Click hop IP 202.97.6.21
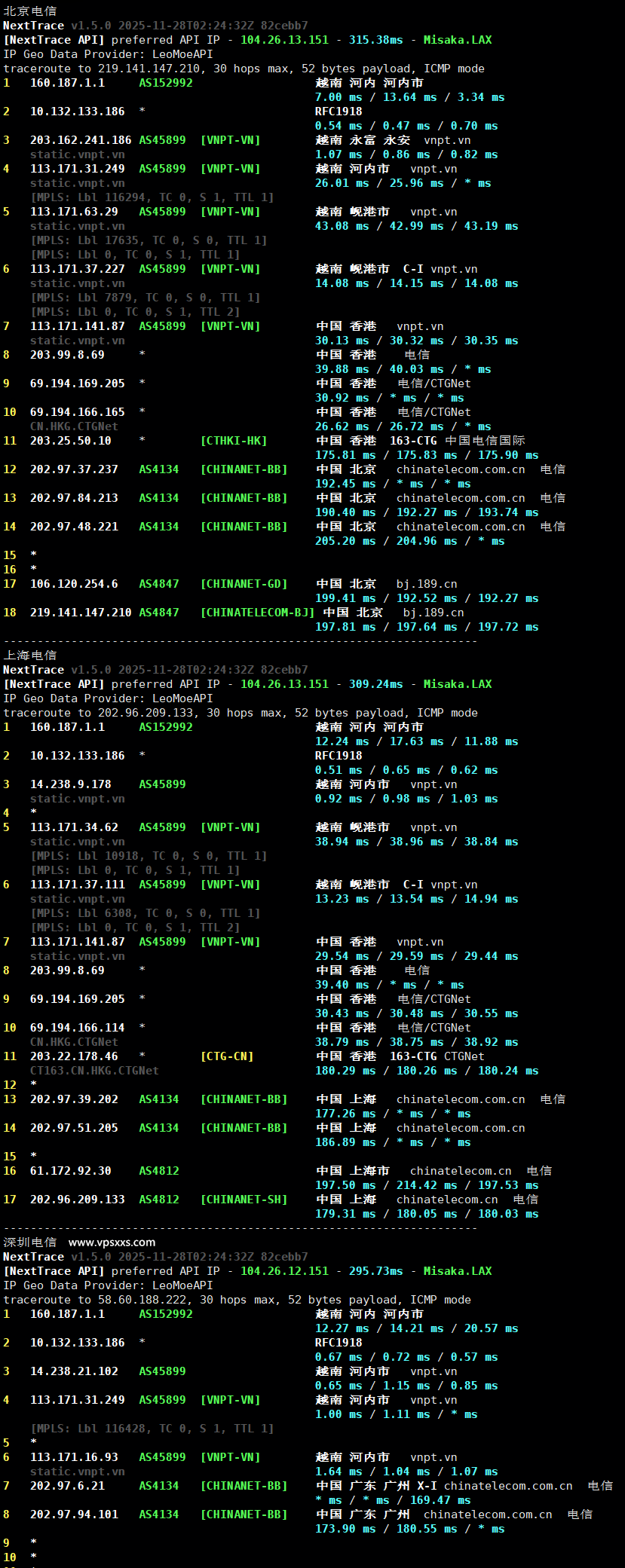This screenshot has width=625, height=1568. (67, 1486)
